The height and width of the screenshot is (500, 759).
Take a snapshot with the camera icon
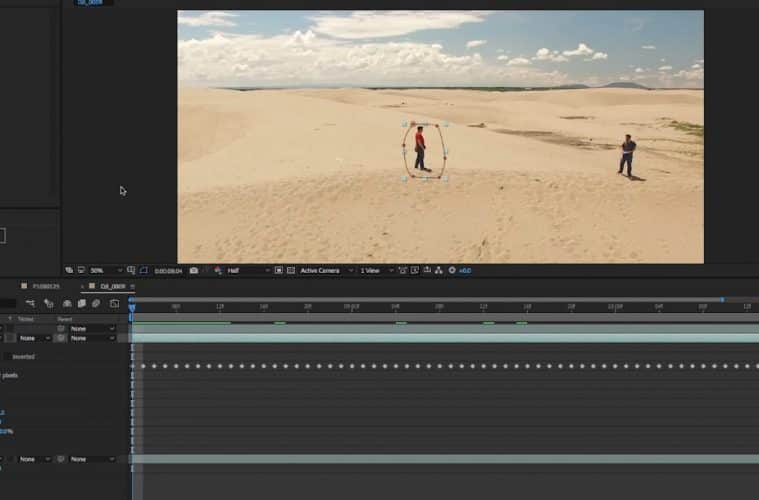pos(193,270)
